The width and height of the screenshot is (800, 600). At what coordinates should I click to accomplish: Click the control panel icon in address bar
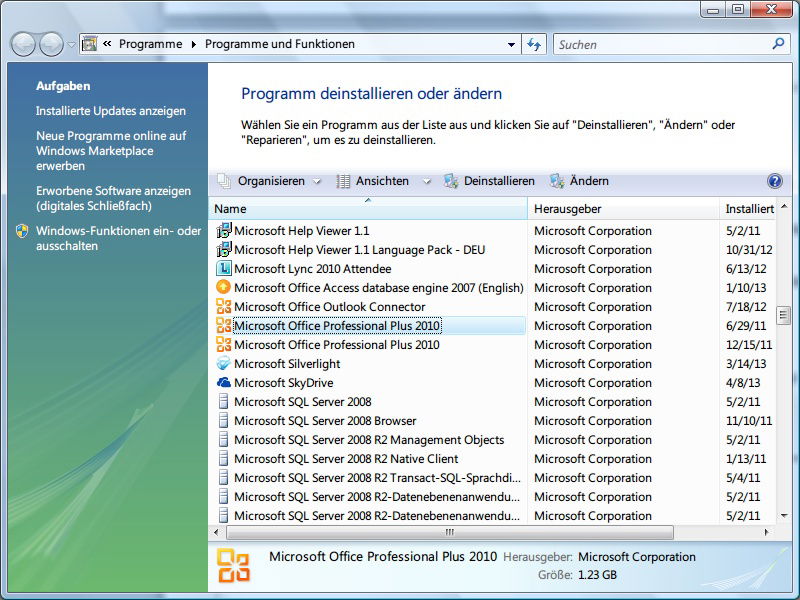click(90, 44)
